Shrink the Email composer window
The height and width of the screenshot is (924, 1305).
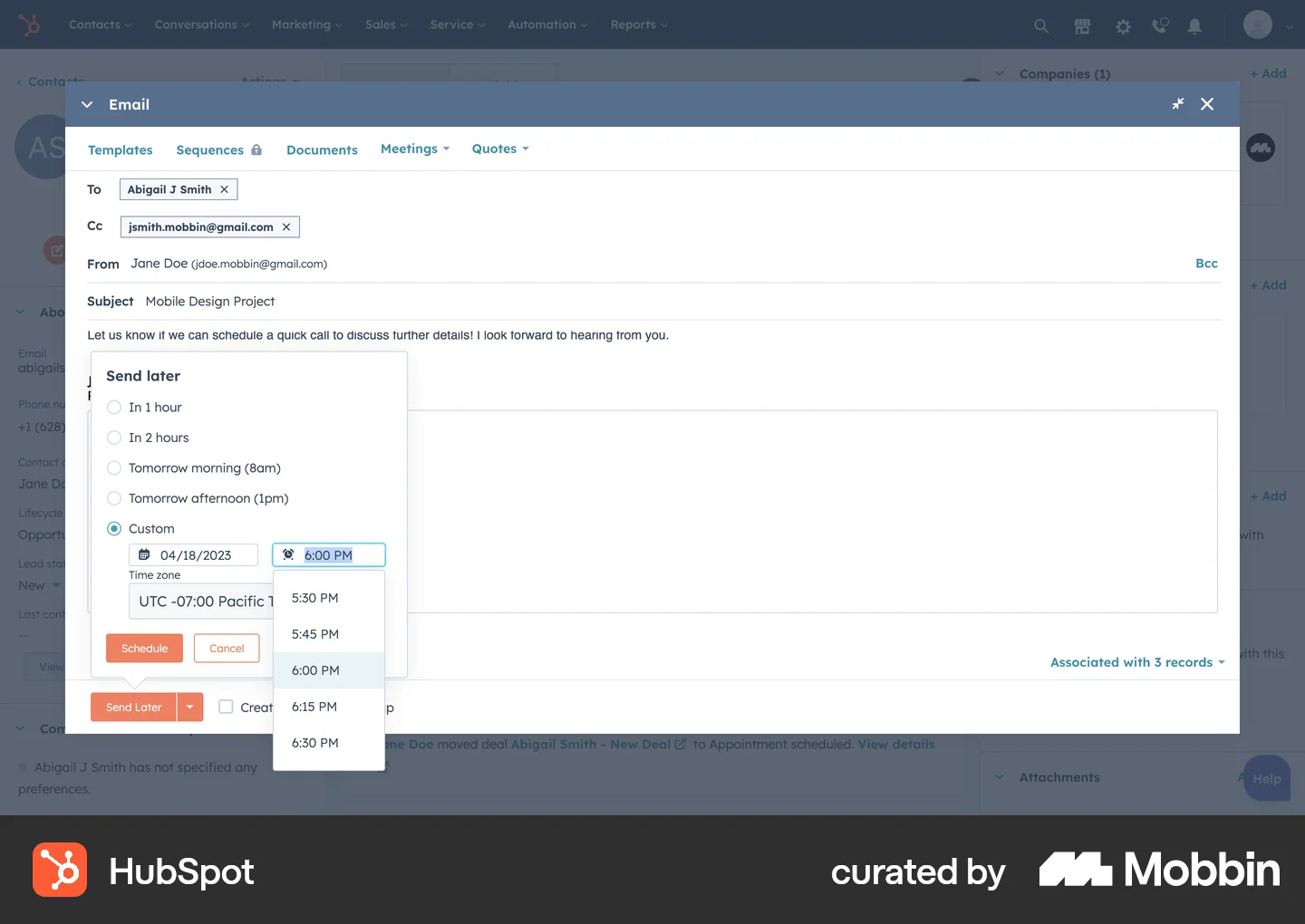pos(1178,104)
